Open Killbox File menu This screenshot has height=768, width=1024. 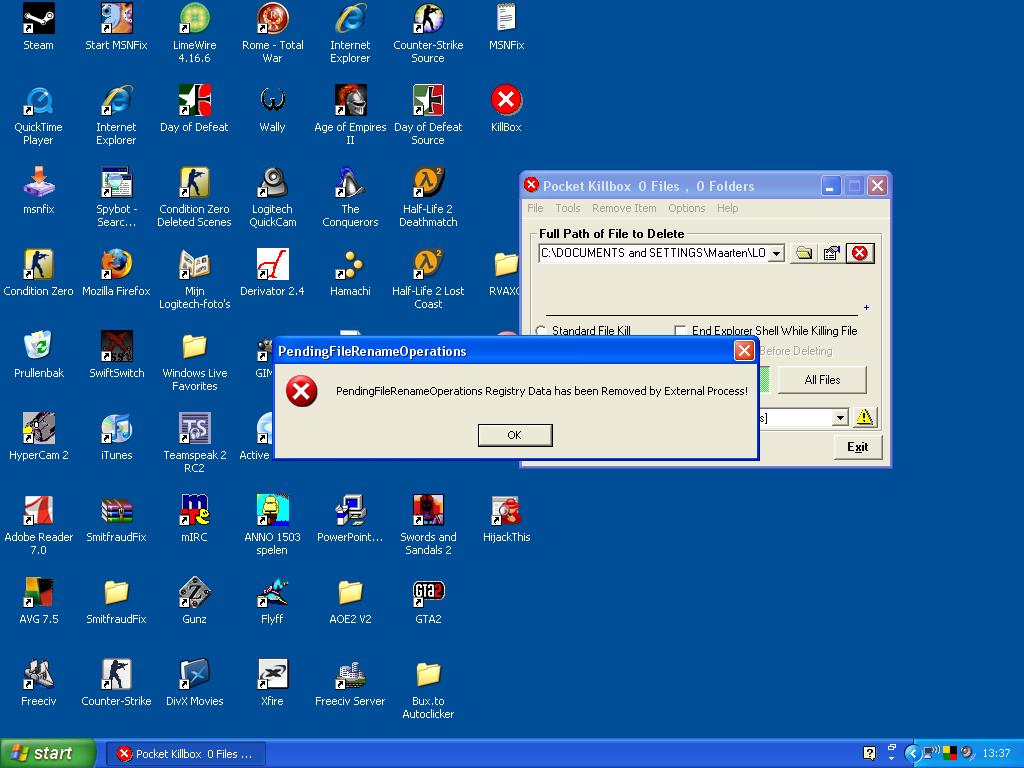tap(536, 208)
